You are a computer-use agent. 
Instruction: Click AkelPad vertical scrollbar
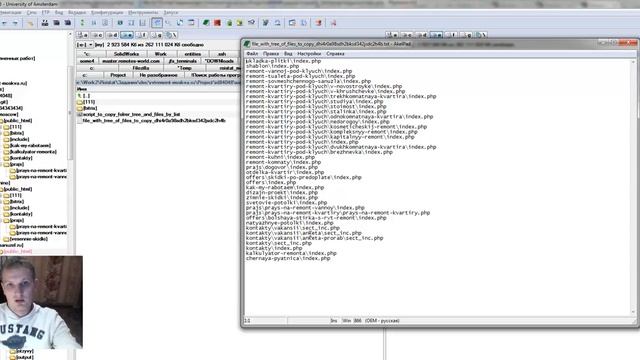pyautogui.click(x=633, y=187)
